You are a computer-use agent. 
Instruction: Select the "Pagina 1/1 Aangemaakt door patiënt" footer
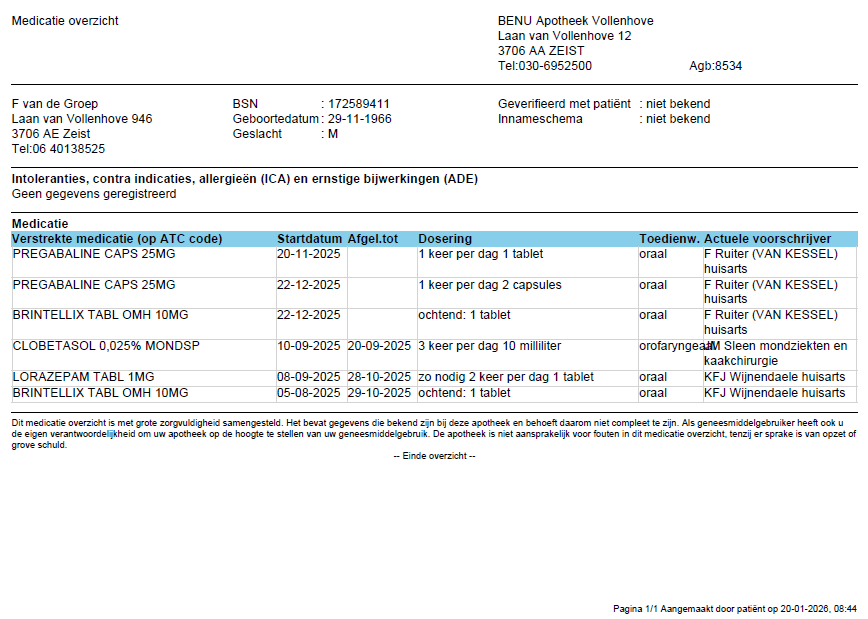(x=735, y=609)
